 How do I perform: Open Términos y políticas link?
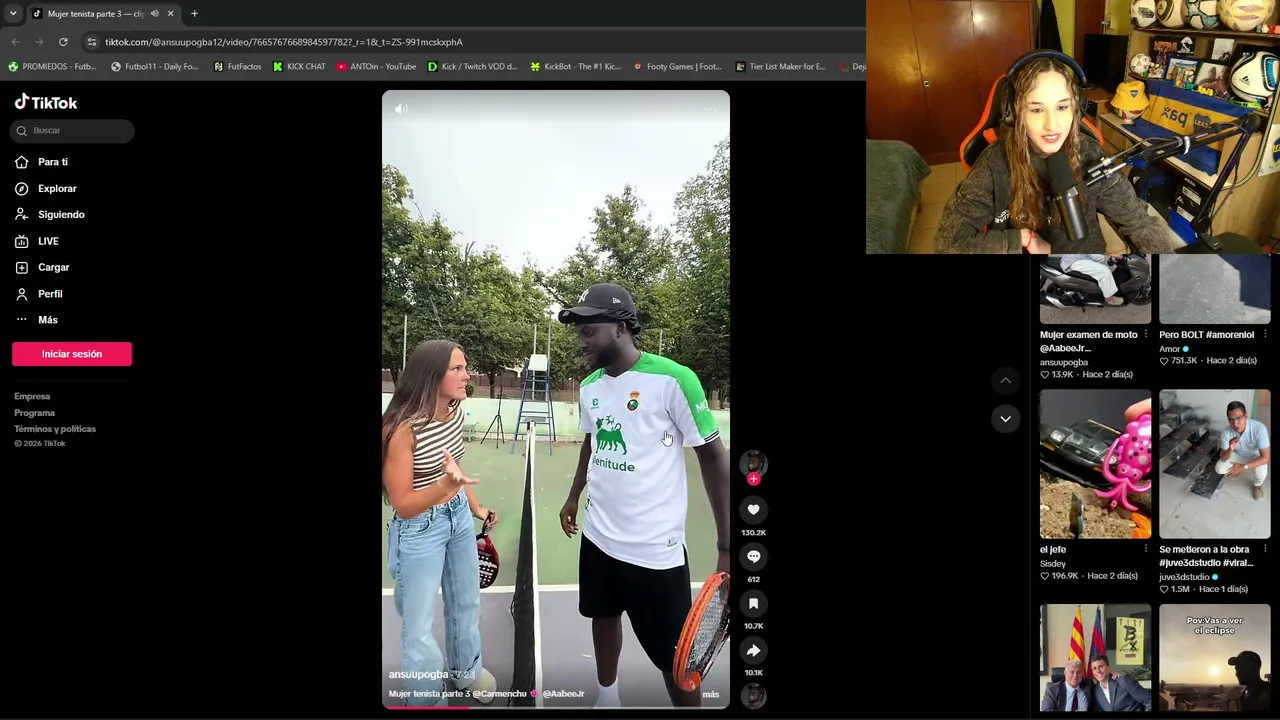pyautogui.click(x=55, y=429)
